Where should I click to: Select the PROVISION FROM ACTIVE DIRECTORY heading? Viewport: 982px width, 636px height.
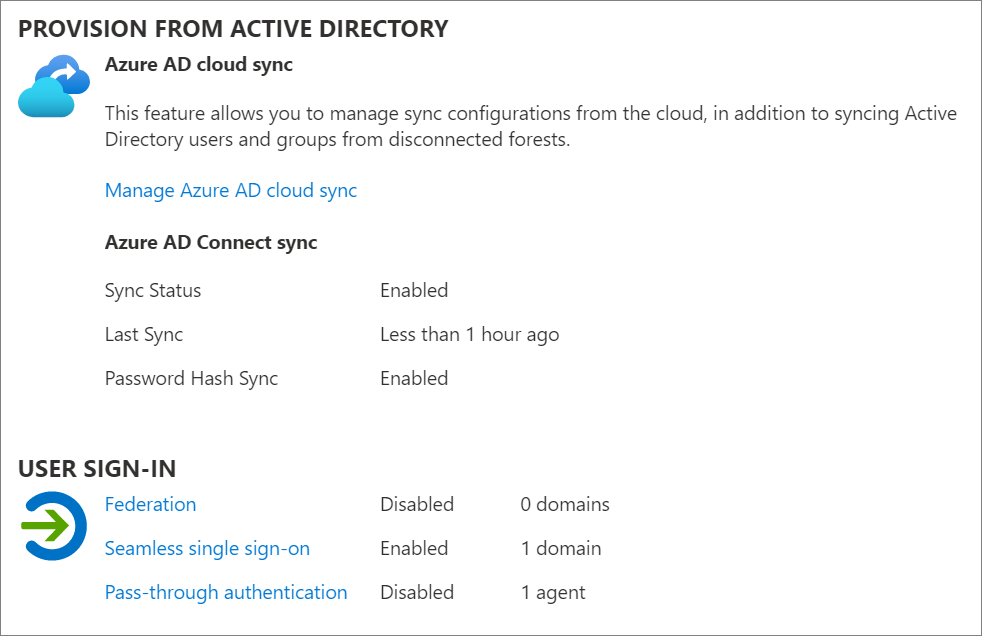[233, 29]
